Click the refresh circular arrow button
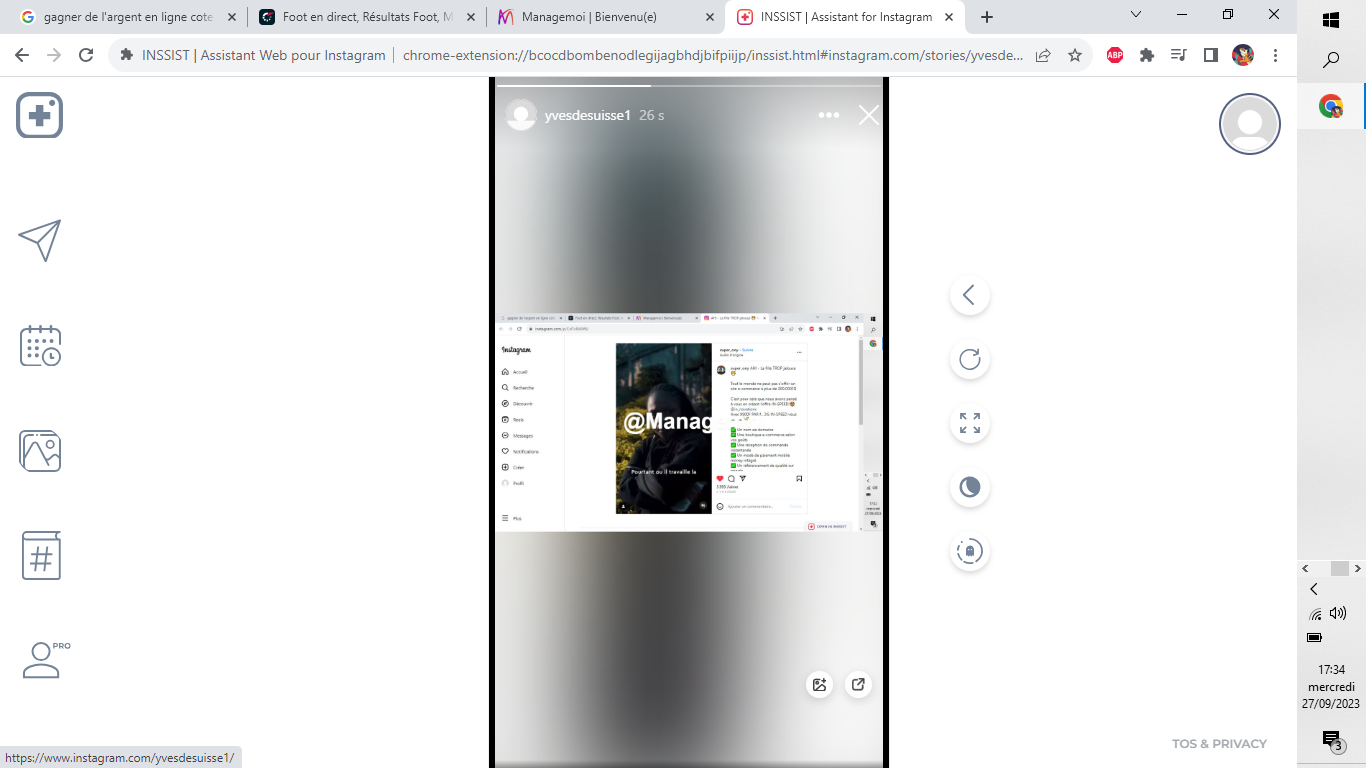 coord(969,360)
